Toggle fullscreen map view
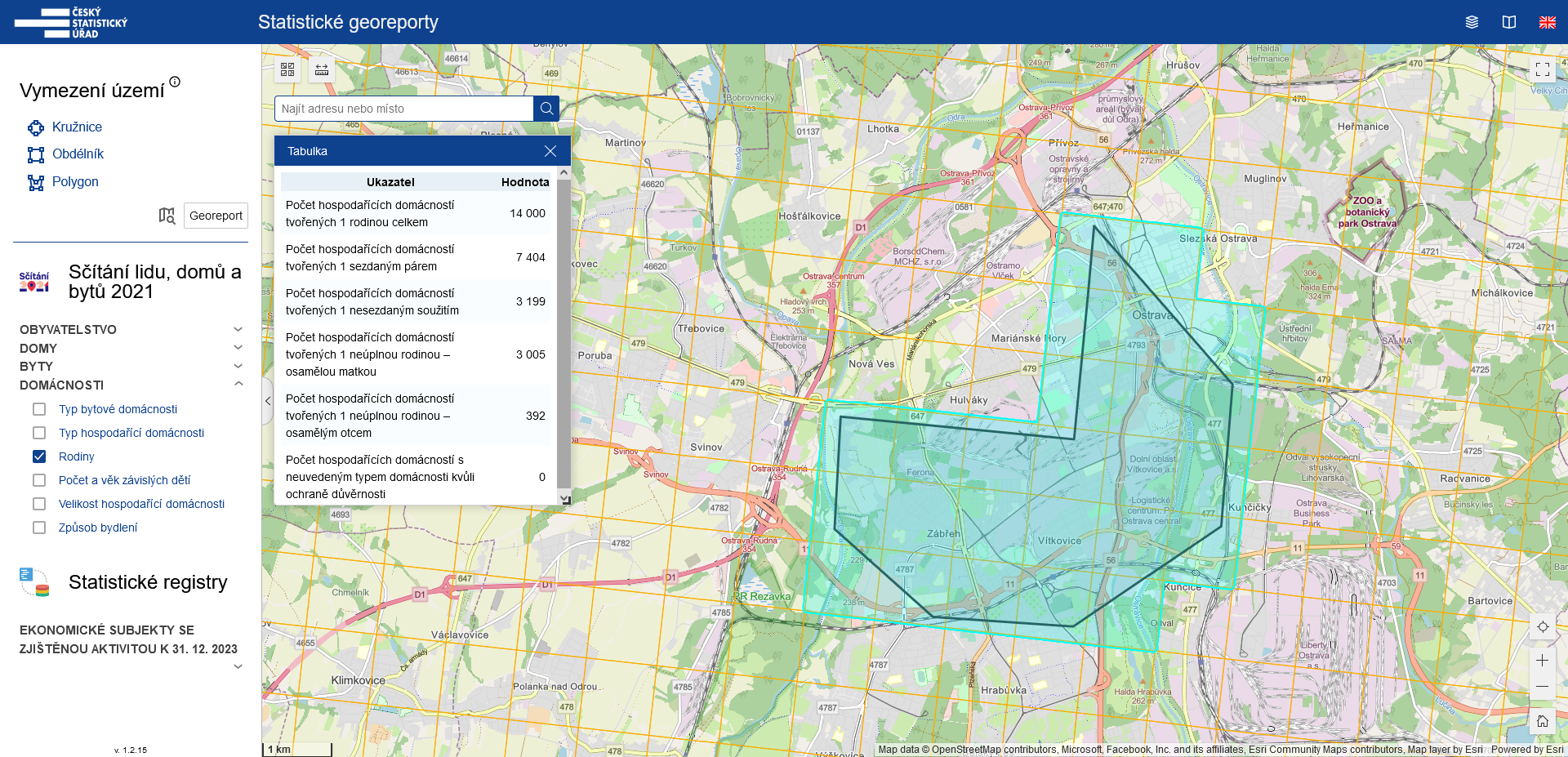Viewport: 1568px width, 757px height. (x=1542, y=69)
